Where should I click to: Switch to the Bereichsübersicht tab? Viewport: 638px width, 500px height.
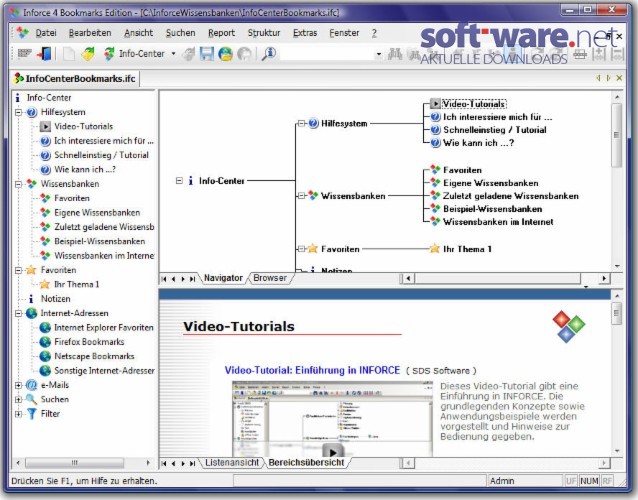click(x=306, y=463)
